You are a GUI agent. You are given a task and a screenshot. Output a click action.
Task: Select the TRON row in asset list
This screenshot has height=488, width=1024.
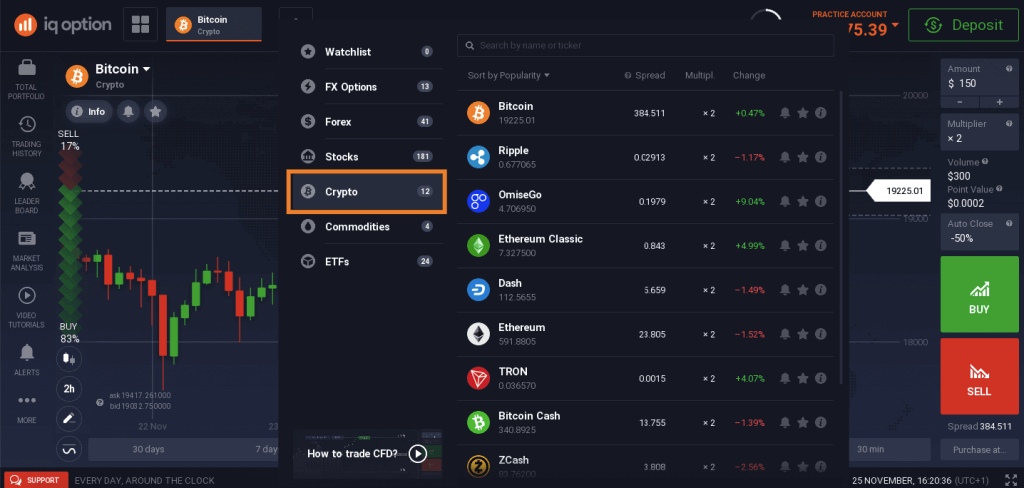pyautogui.click(x=645, y=378)
